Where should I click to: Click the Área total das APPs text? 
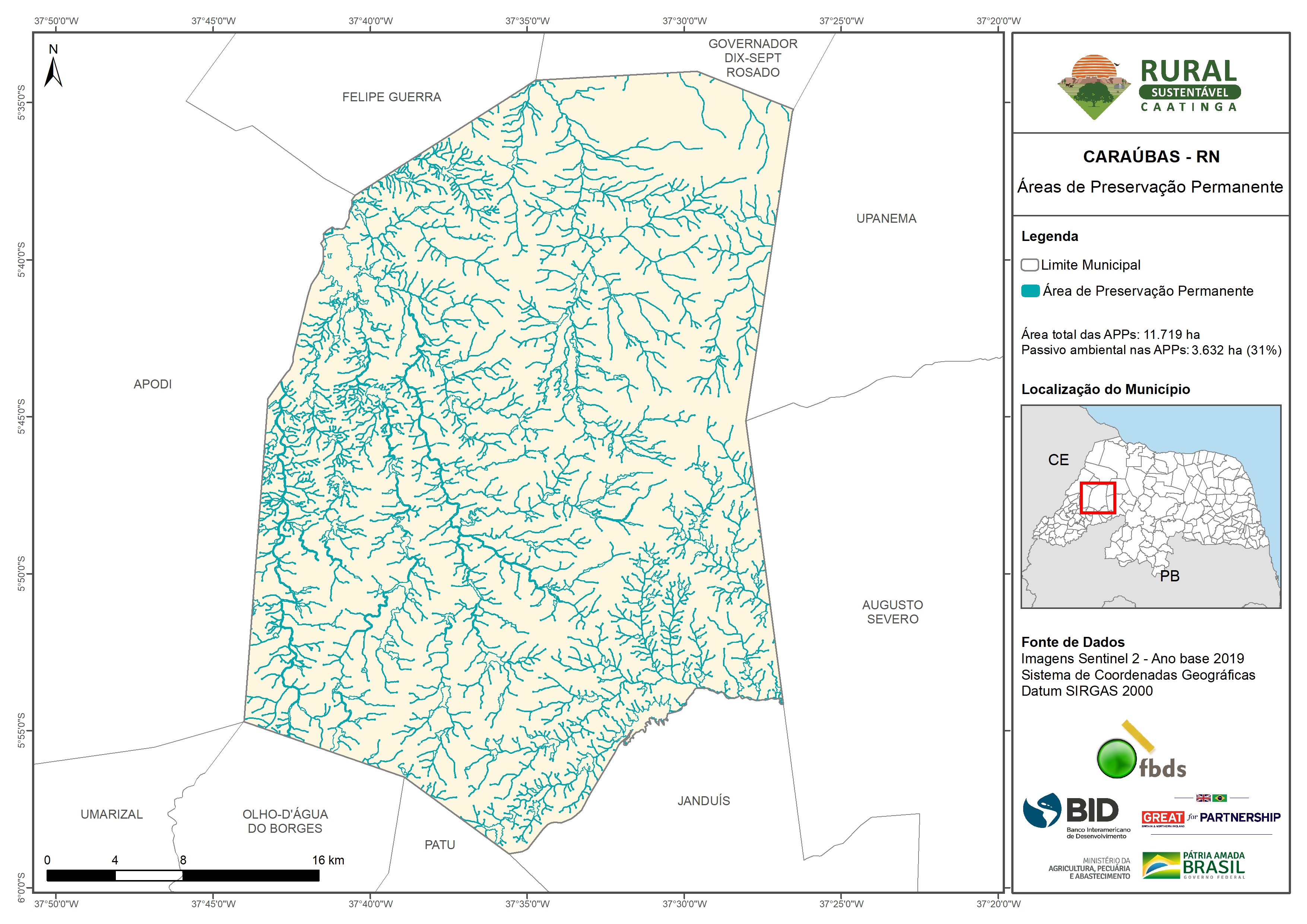click(1110, 334)
